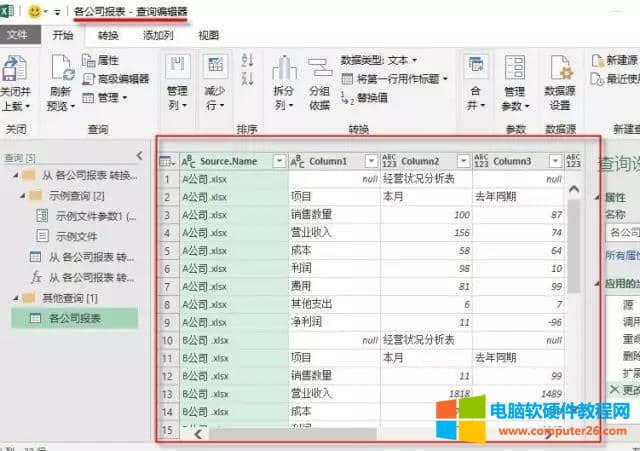This screenshot has height=451, width=640.
Task: Sort descending with the Z-A icon
Action: 247,78
